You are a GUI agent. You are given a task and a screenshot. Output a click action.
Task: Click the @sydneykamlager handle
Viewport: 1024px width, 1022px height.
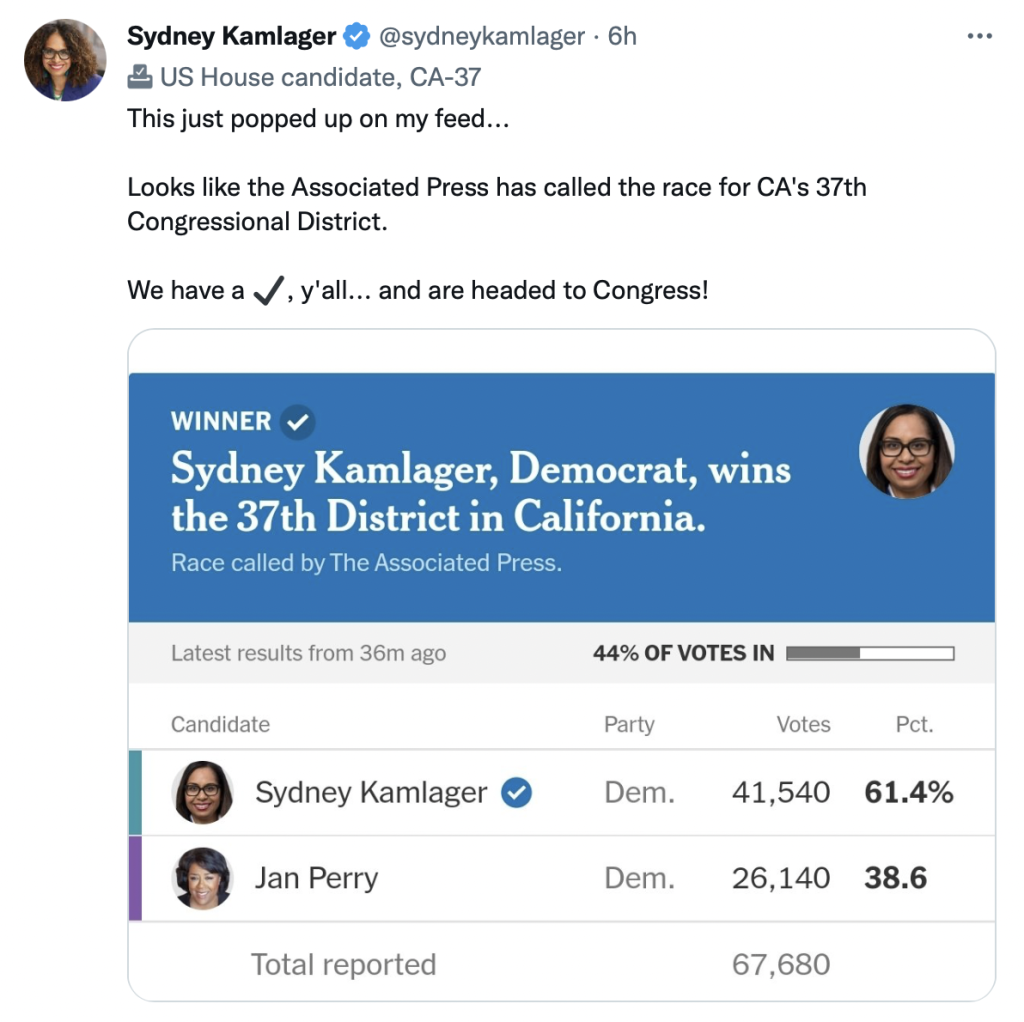(x=481, y=37)
